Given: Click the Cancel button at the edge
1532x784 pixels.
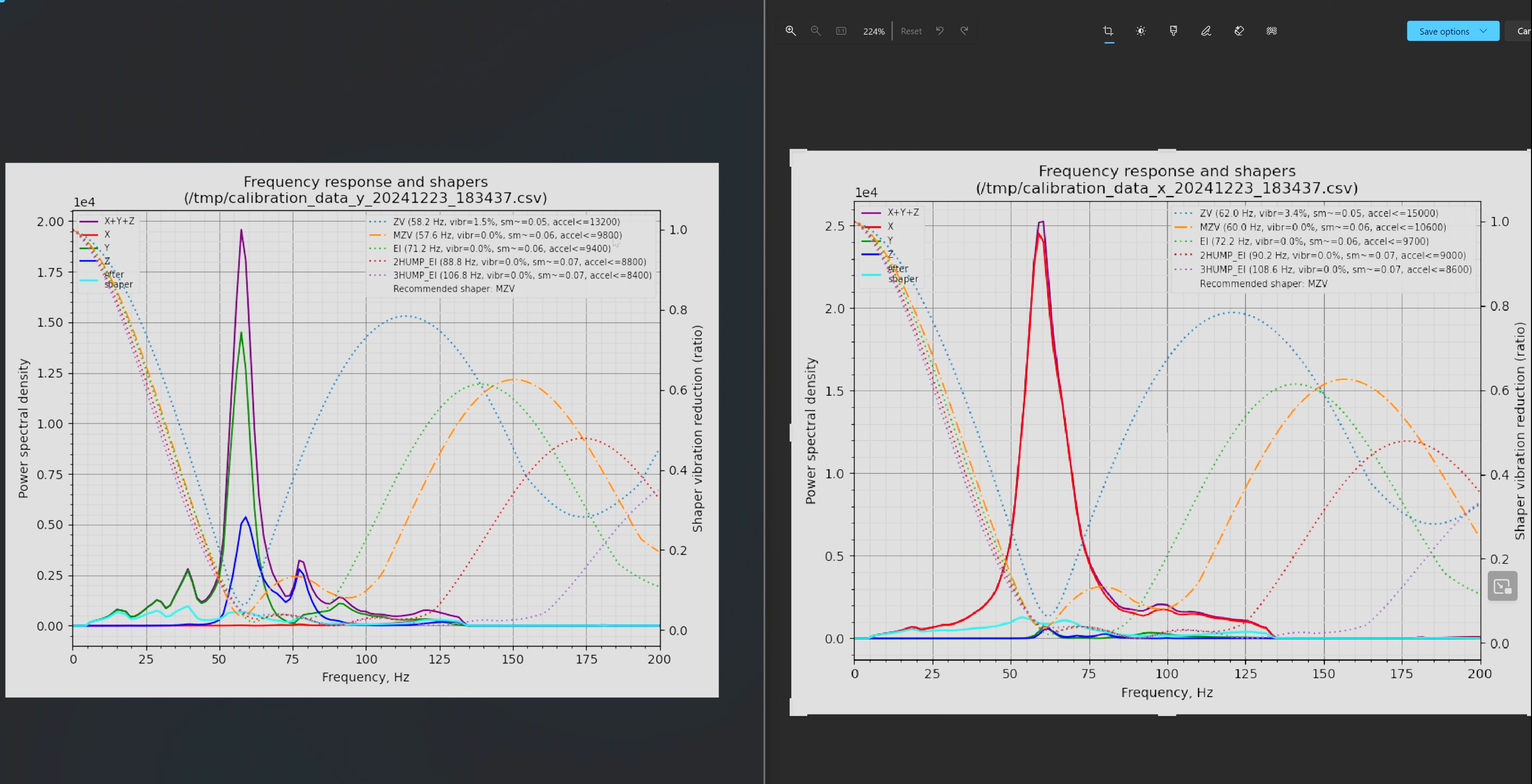Looking at the screenshot, I should coord(1521,31).
